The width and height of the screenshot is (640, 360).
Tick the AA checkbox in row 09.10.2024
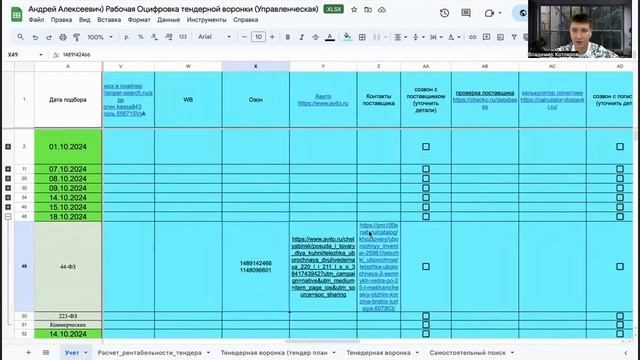(x=426, y=188)
